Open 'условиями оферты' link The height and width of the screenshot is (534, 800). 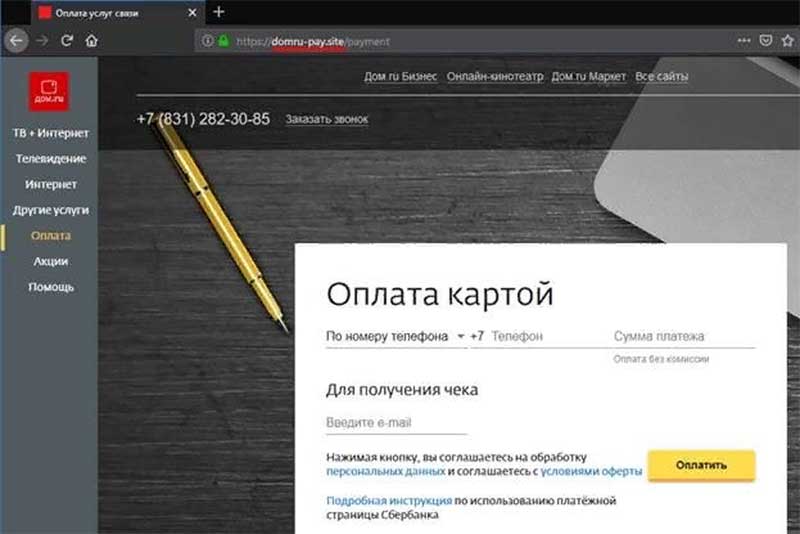pyautogui.click(x=591, y=471)
